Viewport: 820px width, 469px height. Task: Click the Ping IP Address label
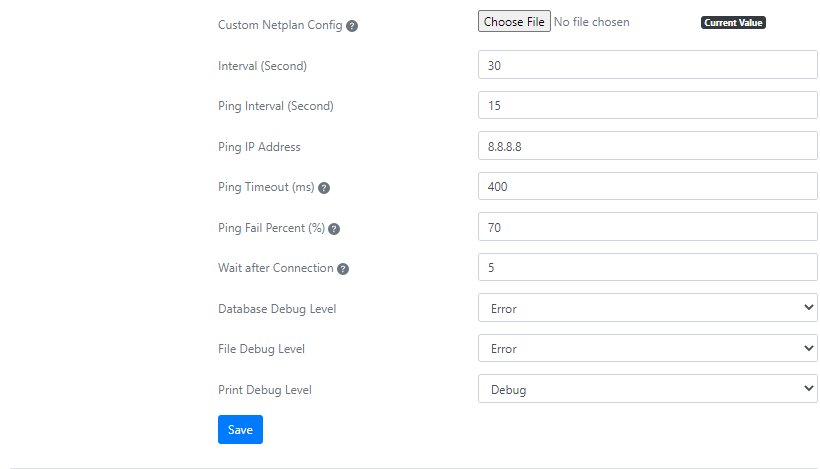point(259,147)
